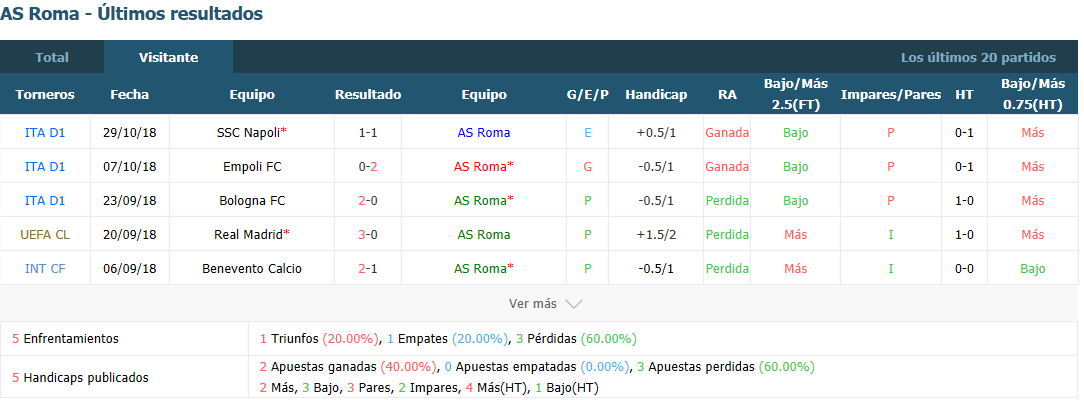Select the Visitante tab
Screen dimensions: 1084x400
(x=169, y=57)
